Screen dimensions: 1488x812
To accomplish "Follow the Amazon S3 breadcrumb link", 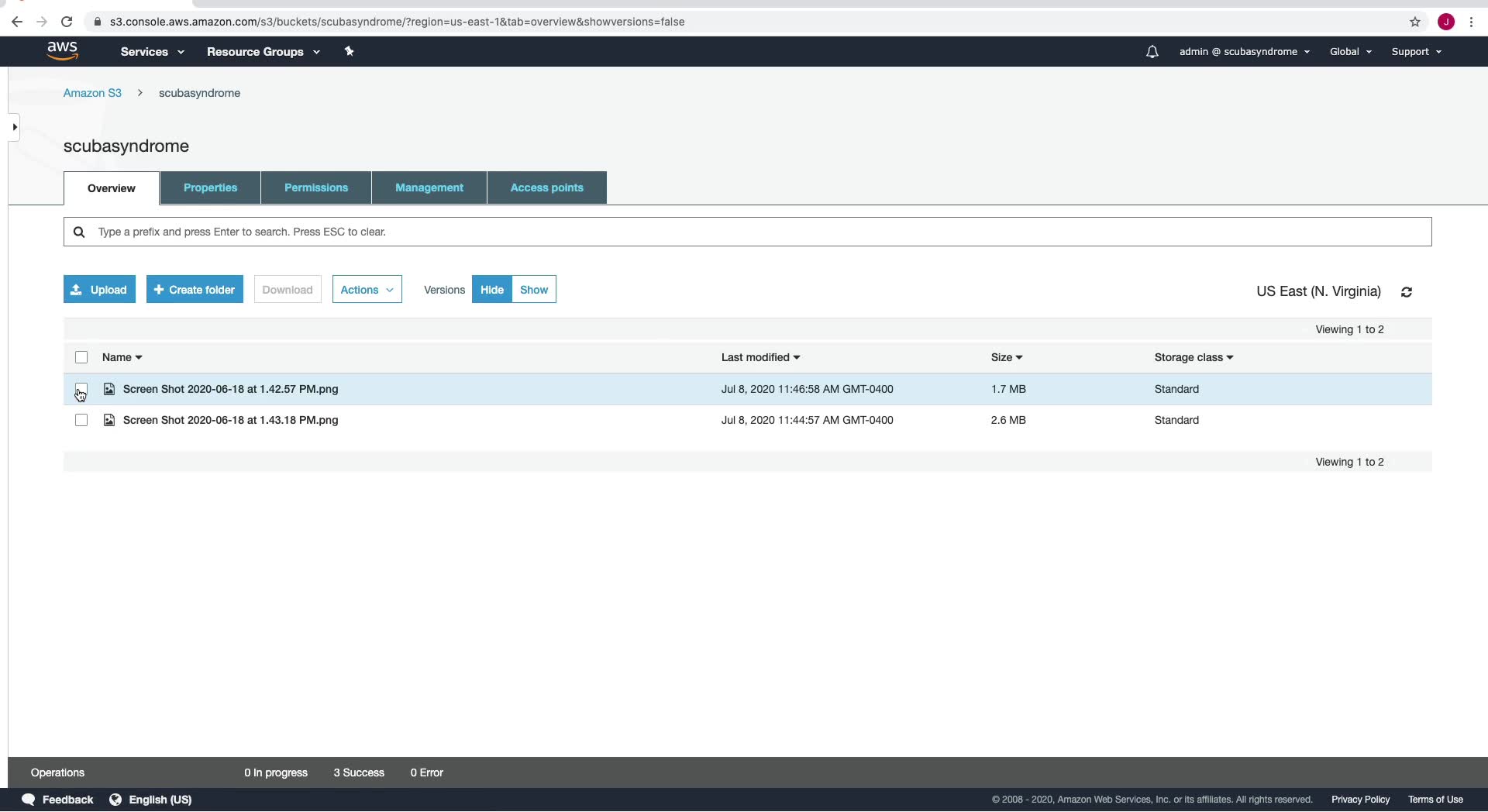I will [92, 93].
